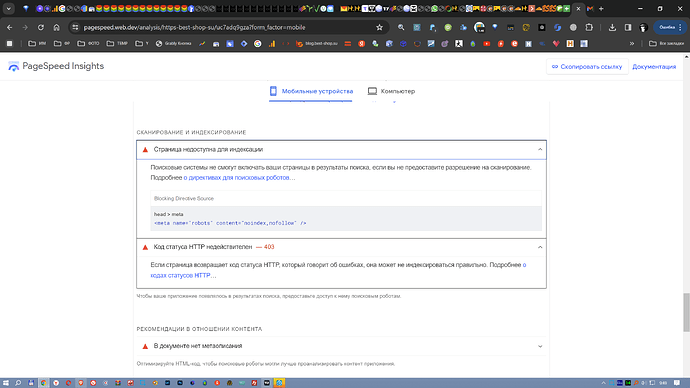Open taskbar search magnifier icon
This screenshot has width=690, height=388.
(x=18, y=383)
